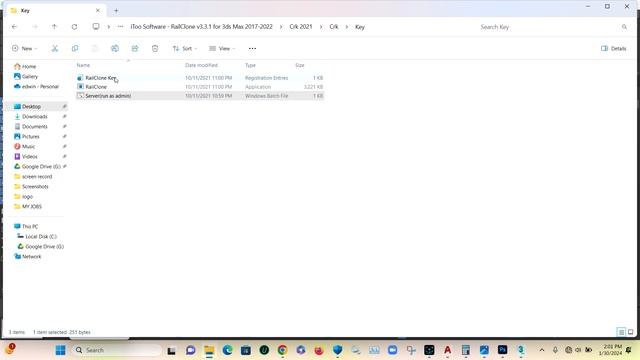Click the Copy toolbar icon
Screen dimensions: 640x360
[75, 49]
